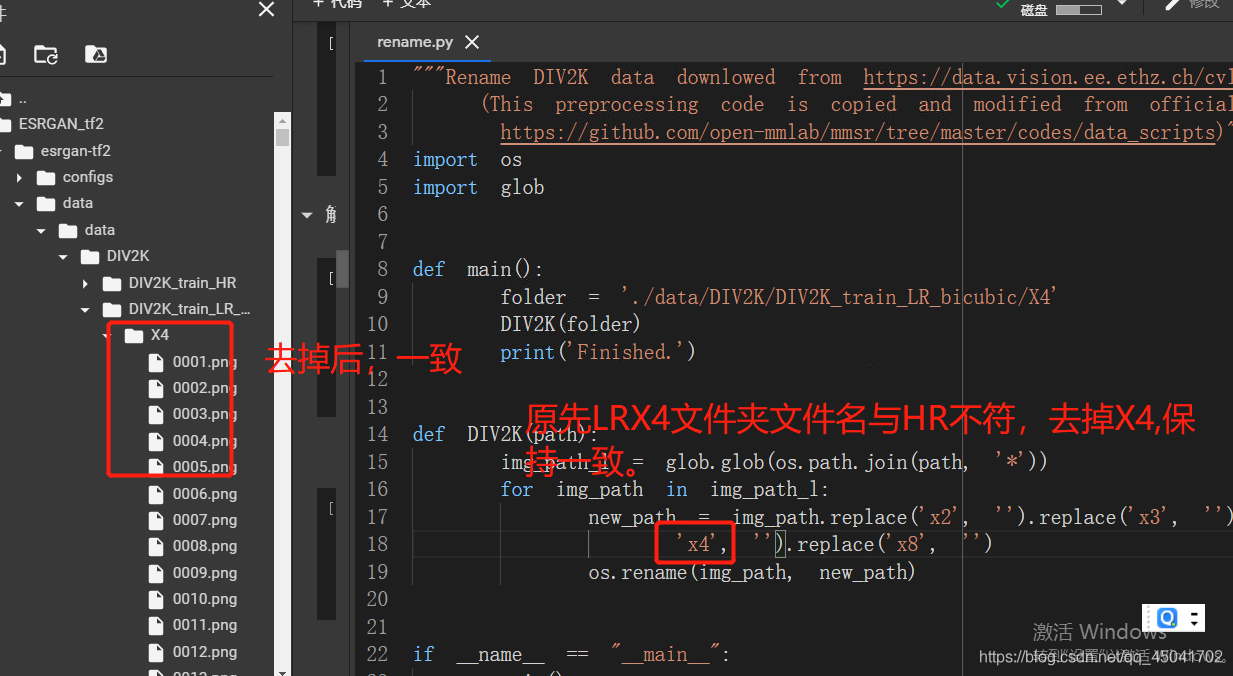Click the file icon beside 0012.png
Viewport: 1233px width, 676px height.
point(156,652)
